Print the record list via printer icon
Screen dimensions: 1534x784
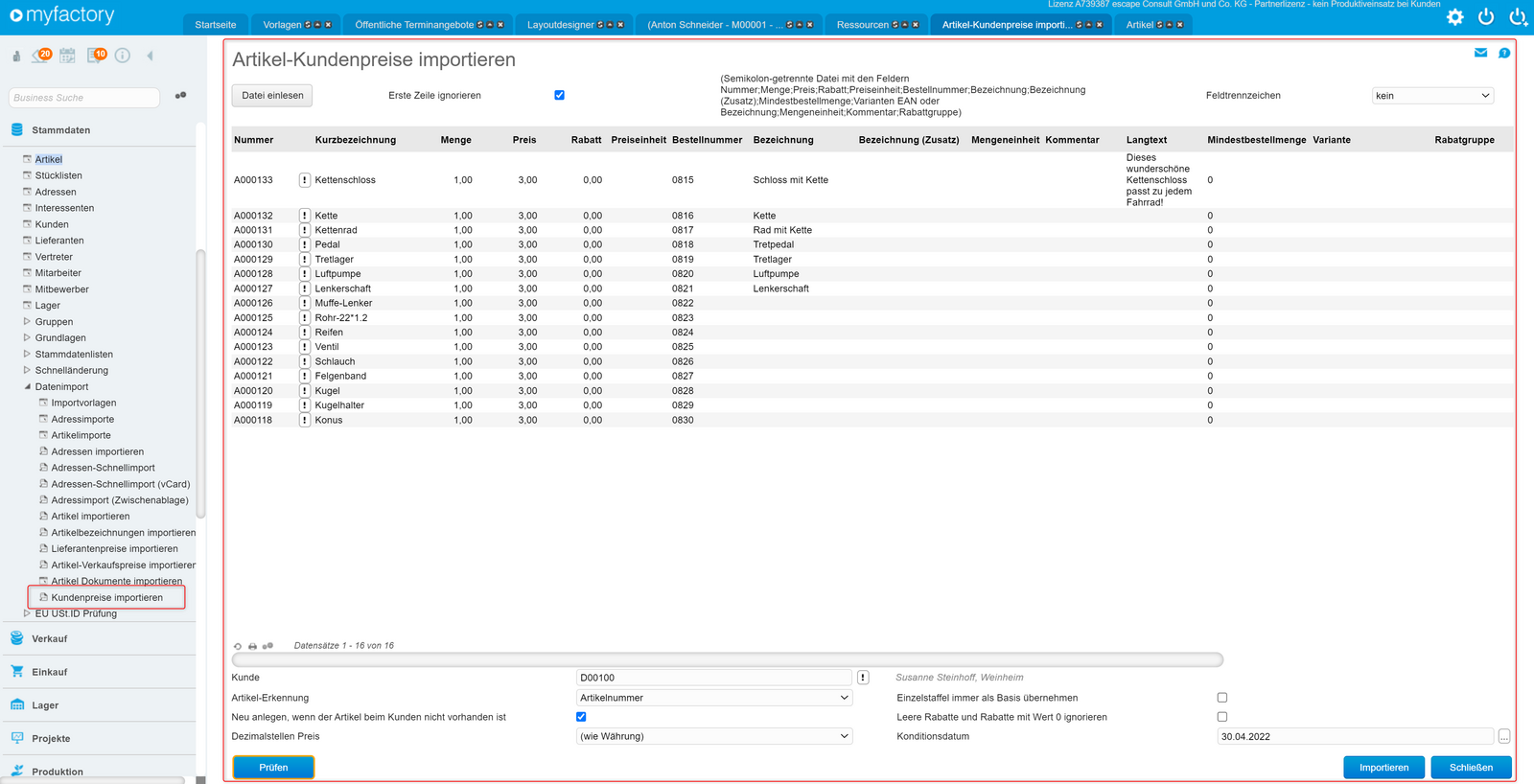253,646
